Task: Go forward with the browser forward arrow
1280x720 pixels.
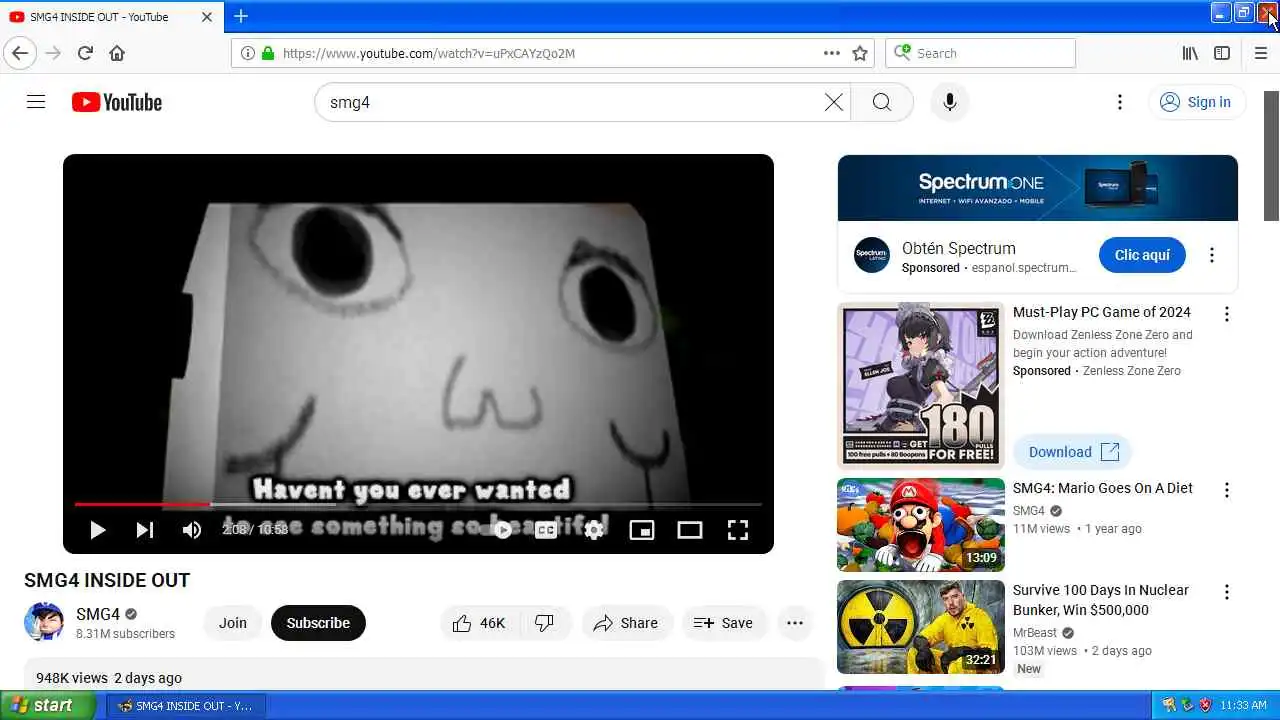Action: coord(53,53)
